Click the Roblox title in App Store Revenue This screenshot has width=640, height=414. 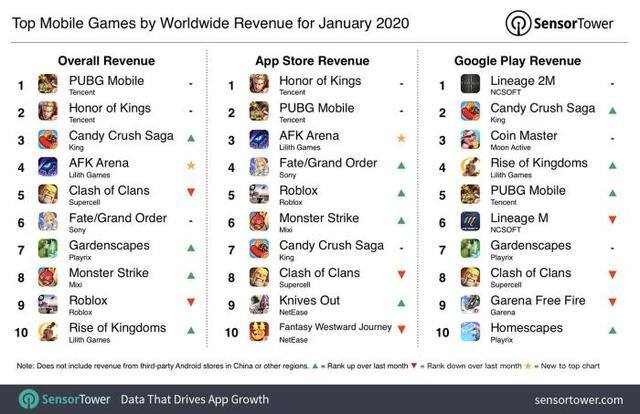(298, 191)
